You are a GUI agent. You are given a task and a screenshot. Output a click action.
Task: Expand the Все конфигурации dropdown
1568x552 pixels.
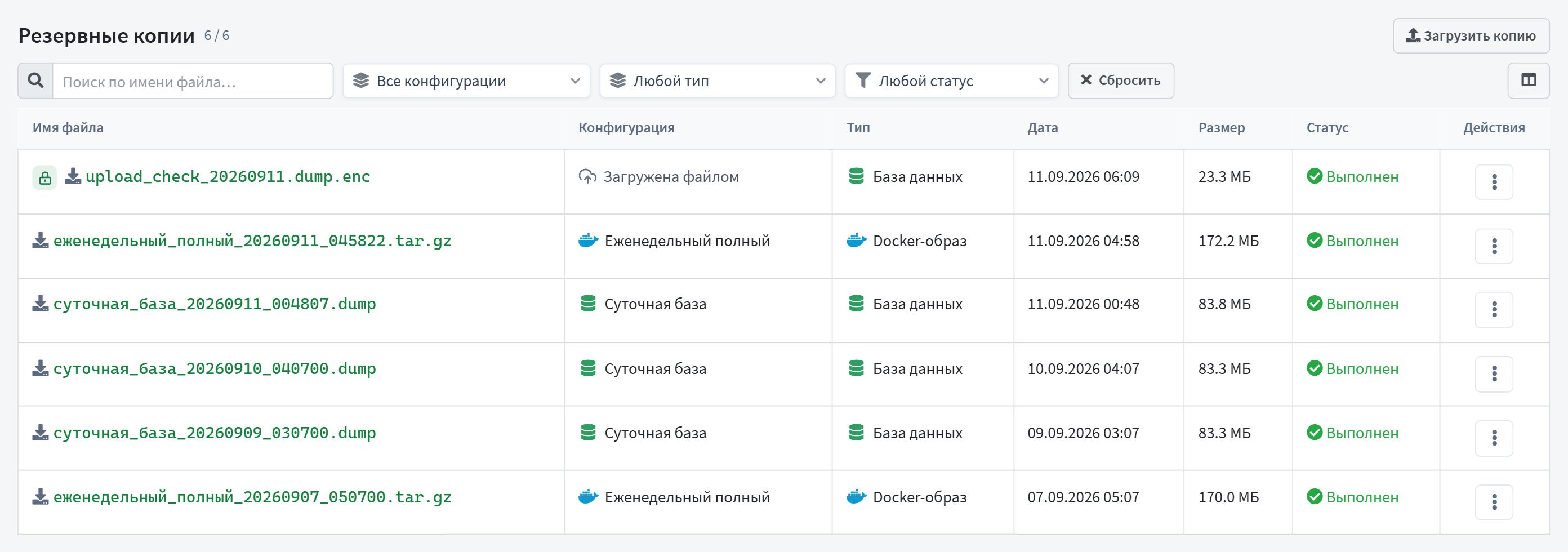click(466, 81)
